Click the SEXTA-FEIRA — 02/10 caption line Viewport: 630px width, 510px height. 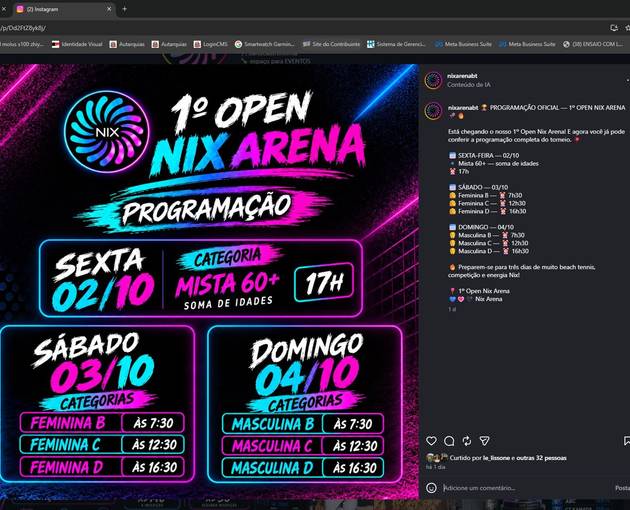click(x=484, y=155)
